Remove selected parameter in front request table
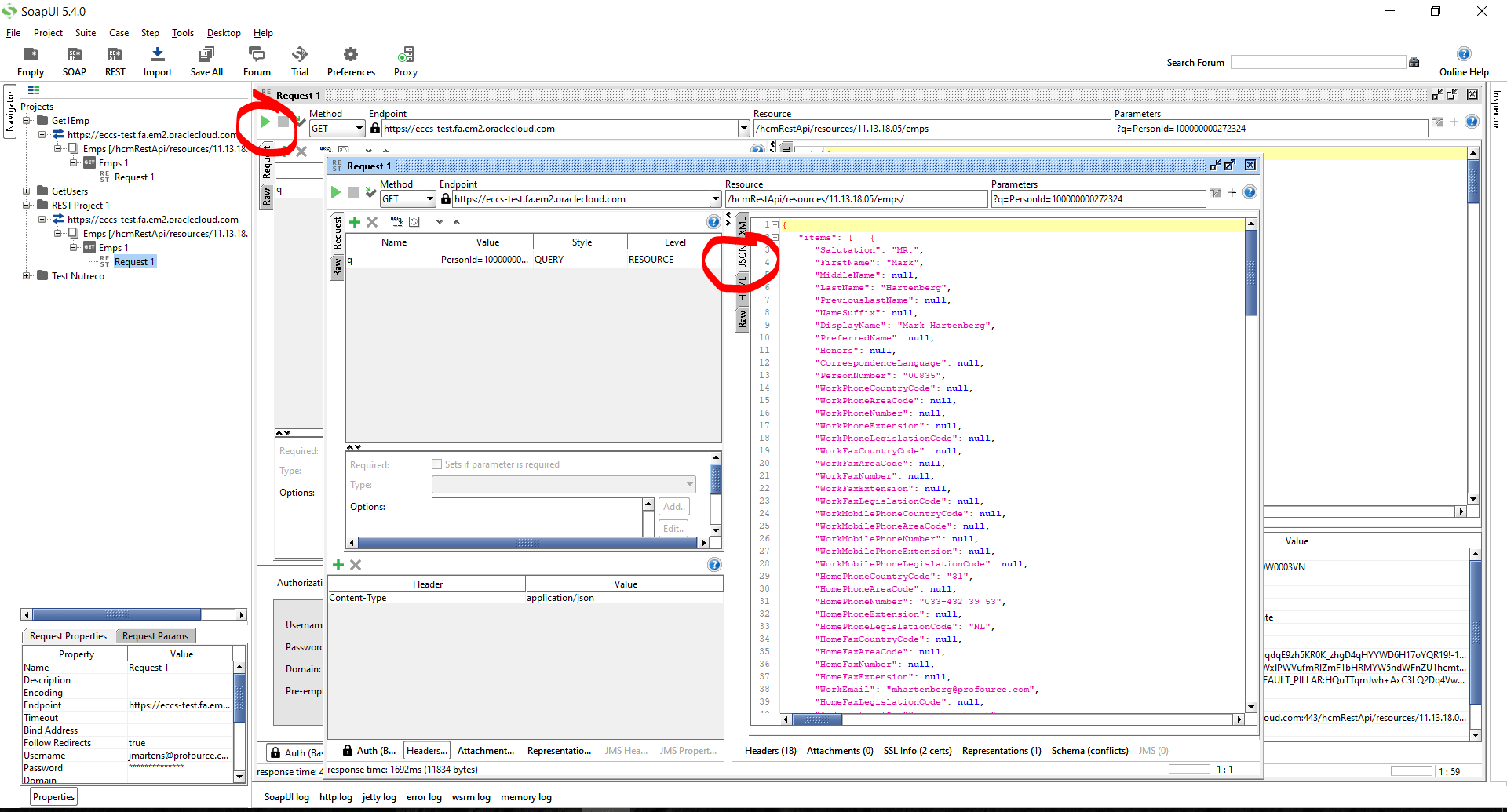The width and height of the screenshot is (1507, 812). click(372, 222)
